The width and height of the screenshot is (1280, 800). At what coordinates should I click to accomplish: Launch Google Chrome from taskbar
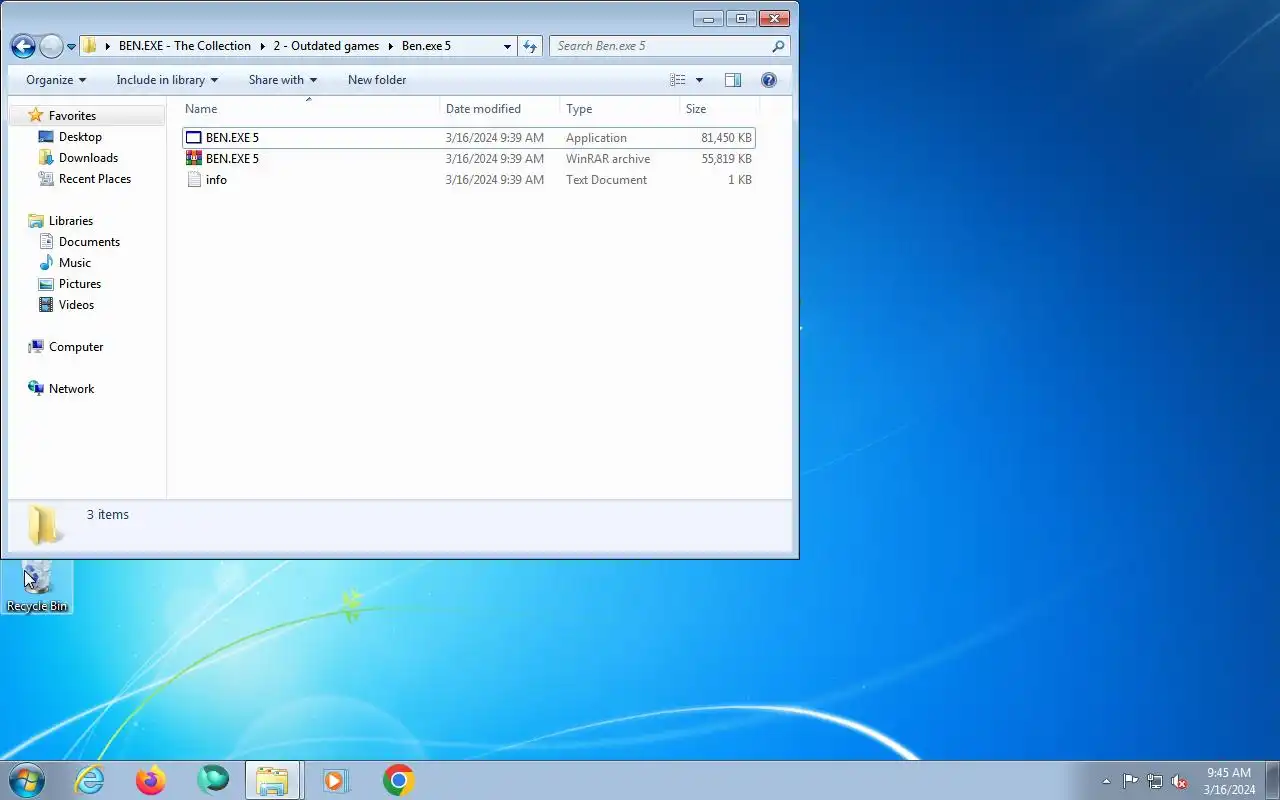(x=398, y=780)
